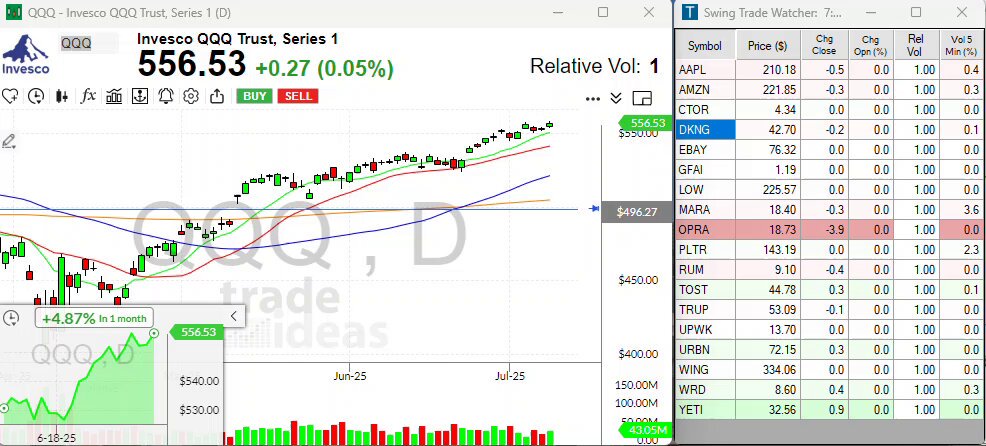Click the green BUY button
This screenshot has width=986, height=446.
254,96
